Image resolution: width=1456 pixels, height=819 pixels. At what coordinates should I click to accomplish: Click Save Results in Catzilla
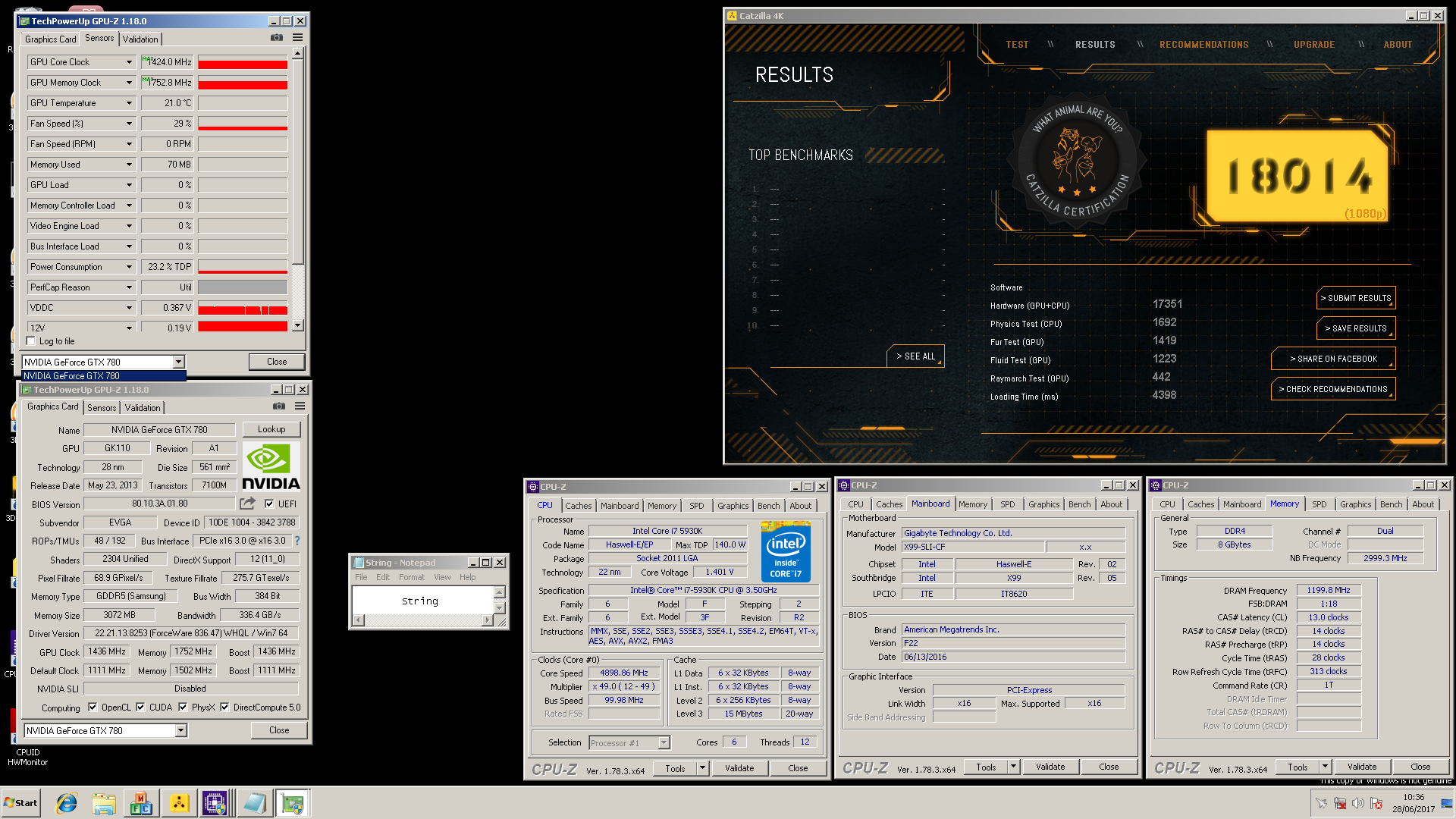tap(1357, 328)
